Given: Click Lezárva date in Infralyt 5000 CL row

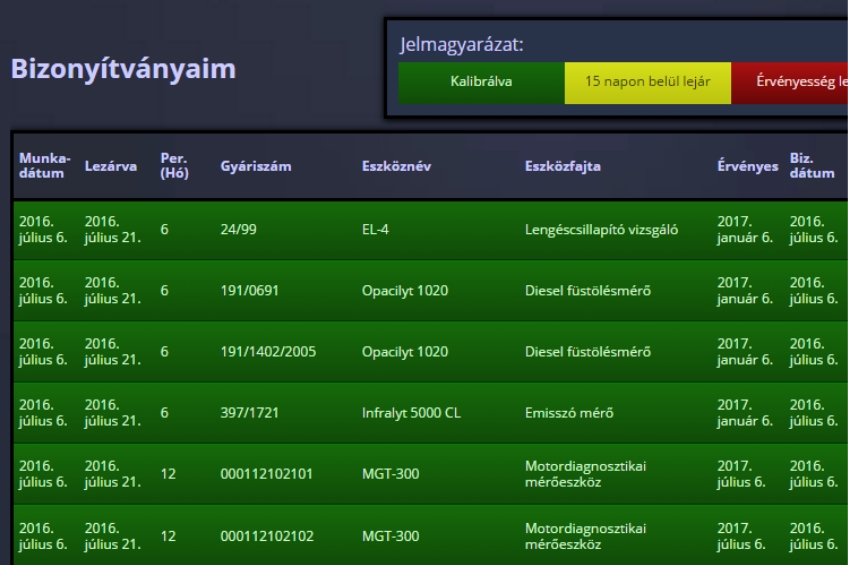Looking at the screenshot, I should coord(112,413).
